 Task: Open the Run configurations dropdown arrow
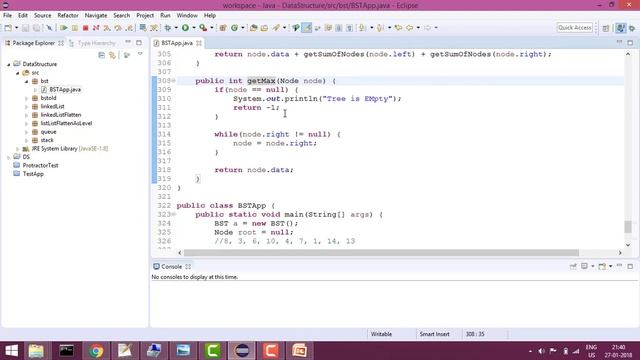(x=194, y=28)
